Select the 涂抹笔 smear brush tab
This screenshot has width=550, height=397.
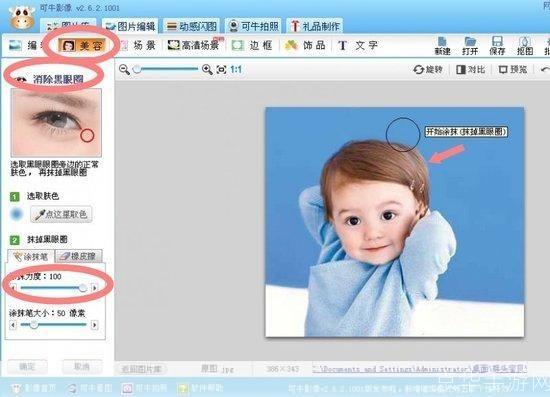click(x=31, y=256)
